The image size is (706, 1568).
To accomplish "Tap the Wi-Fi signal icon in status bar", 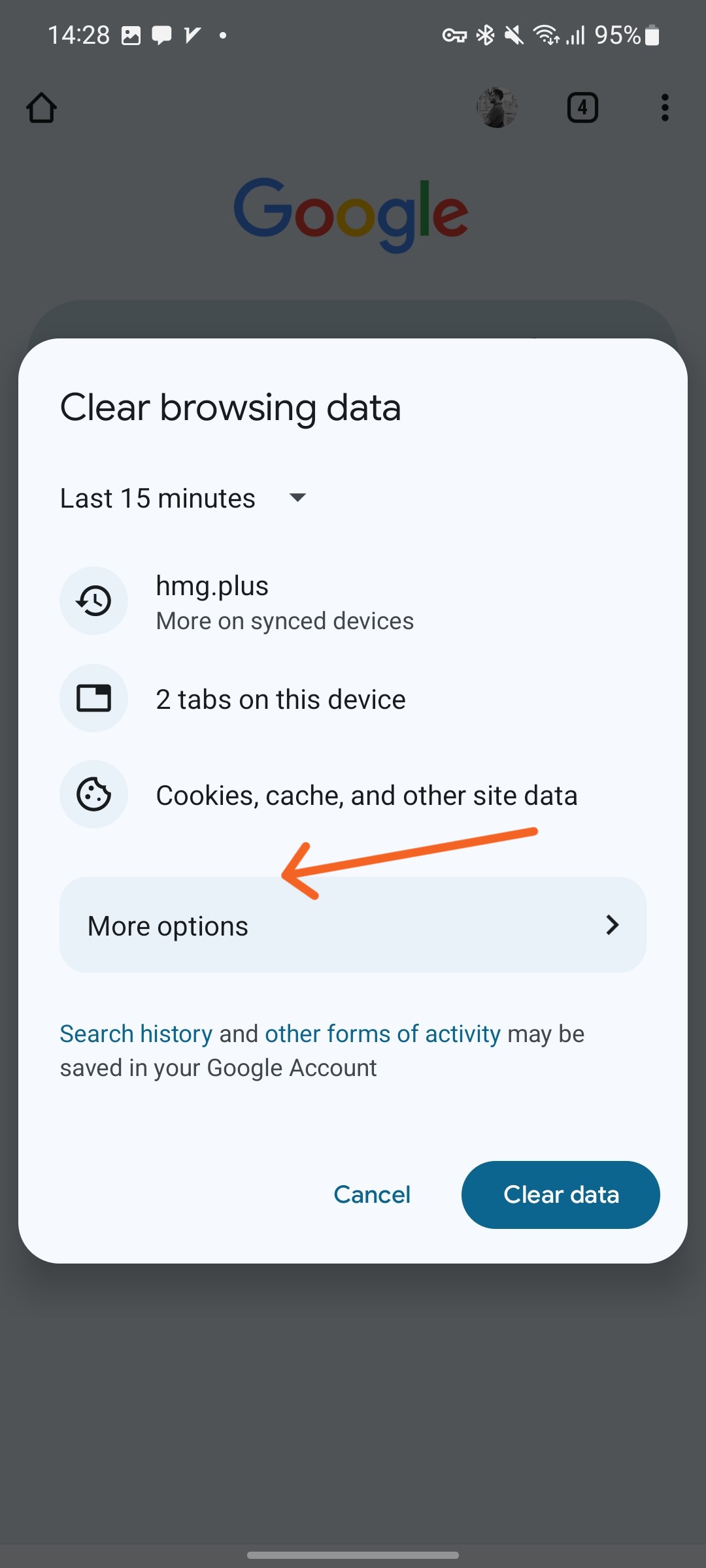I will [546, 35].
